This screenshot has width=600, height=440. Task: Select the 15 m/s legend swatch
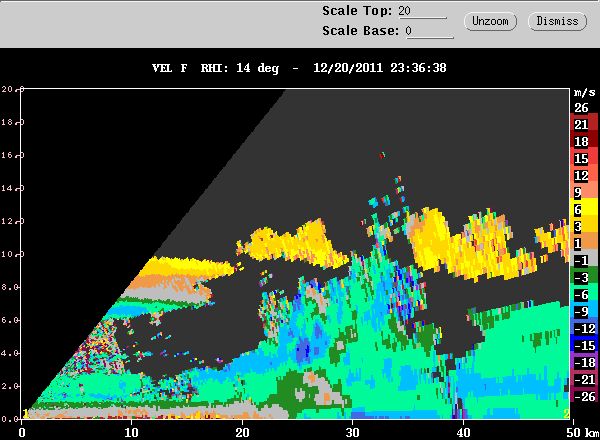tap(584, 158)
